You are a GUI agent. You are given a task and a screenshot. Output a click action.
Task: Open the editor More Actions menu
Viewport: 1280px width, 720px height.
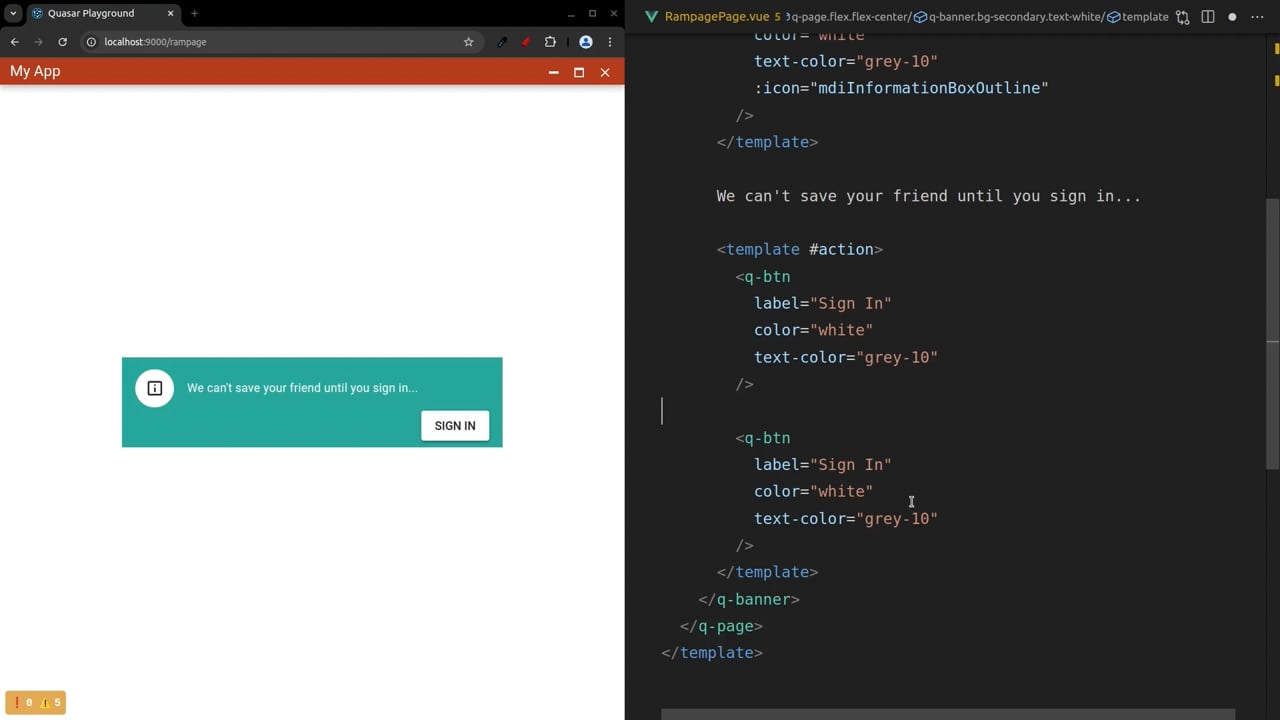point(1257,17)
